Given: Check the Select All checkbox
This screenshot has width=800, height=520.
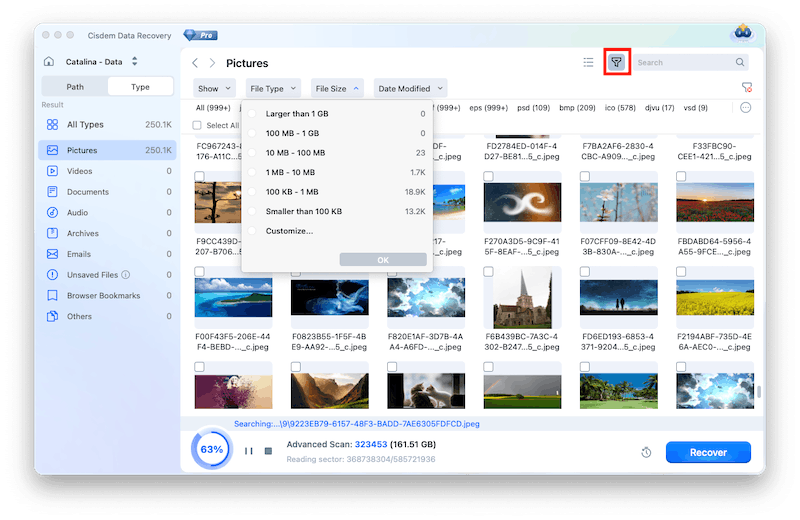Looking at the screenshot, I should [197, 125].
